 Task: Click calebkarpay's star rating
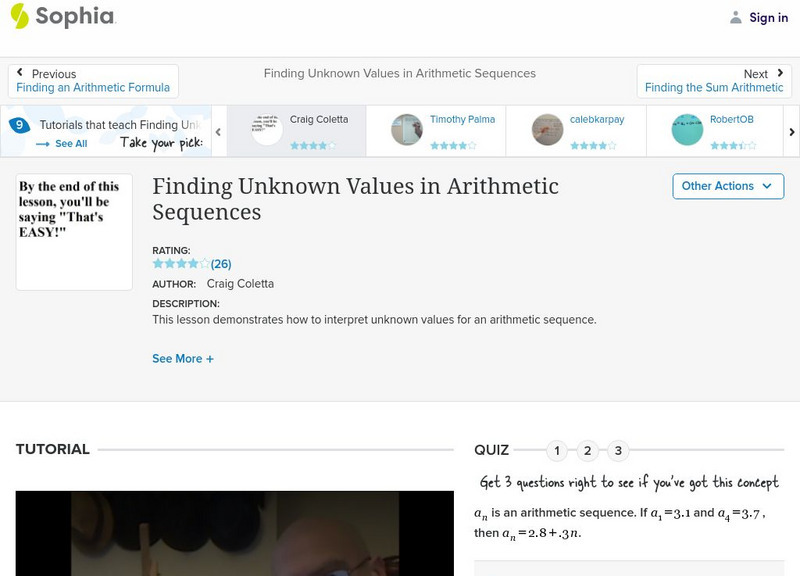[593, 146]
